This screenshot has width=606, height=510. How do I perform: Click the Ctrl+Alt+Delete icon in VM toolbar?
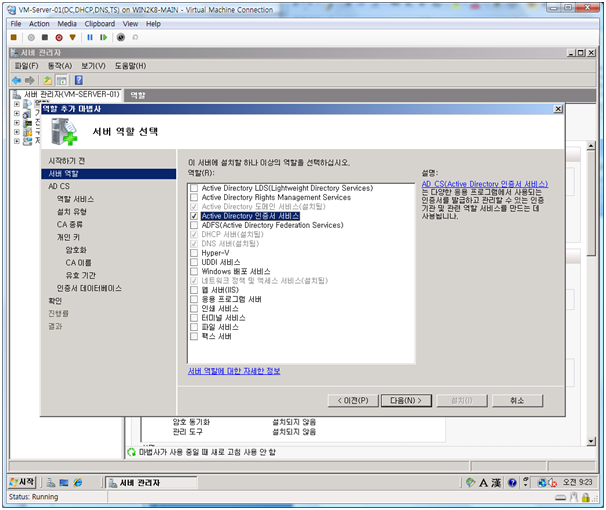click(x=14, y=37)
